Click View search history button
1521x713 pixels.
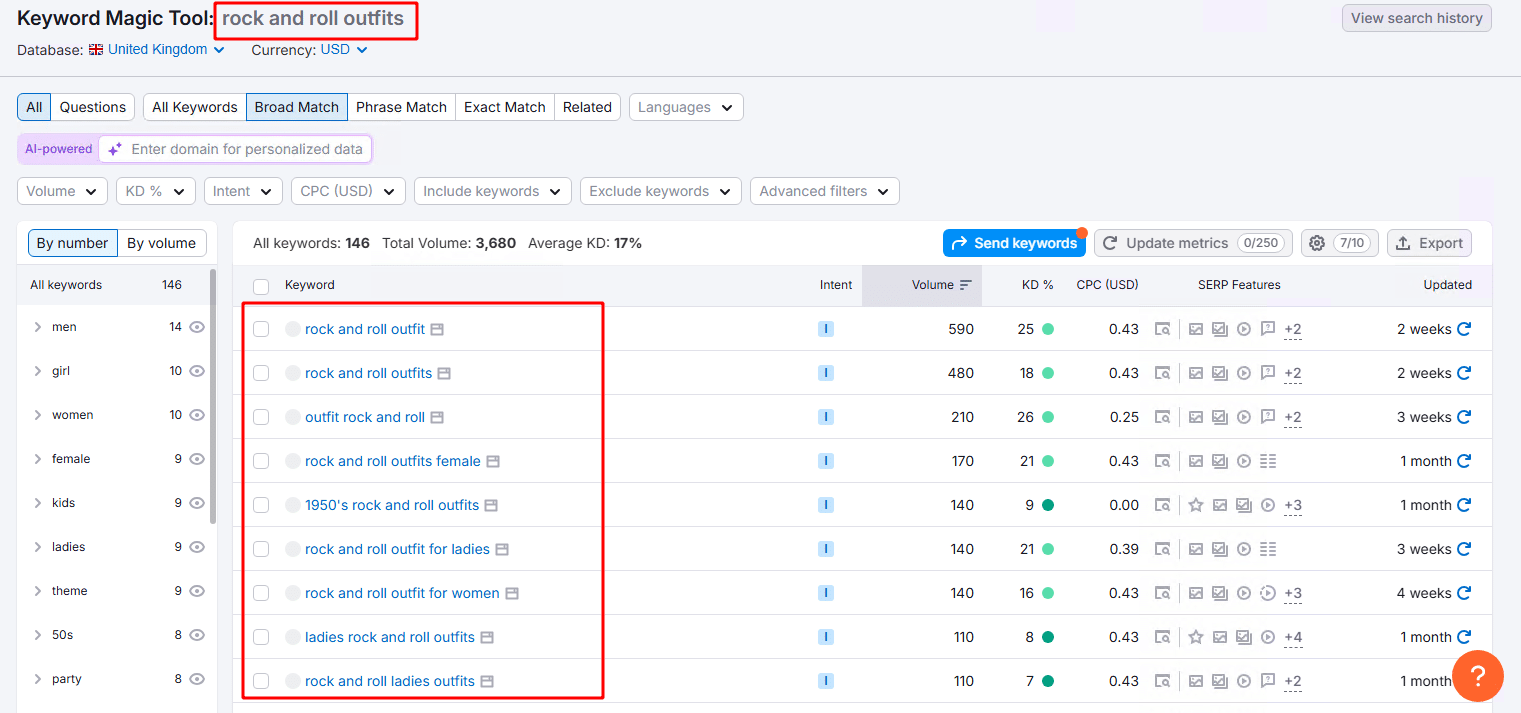click(1416, 18)
